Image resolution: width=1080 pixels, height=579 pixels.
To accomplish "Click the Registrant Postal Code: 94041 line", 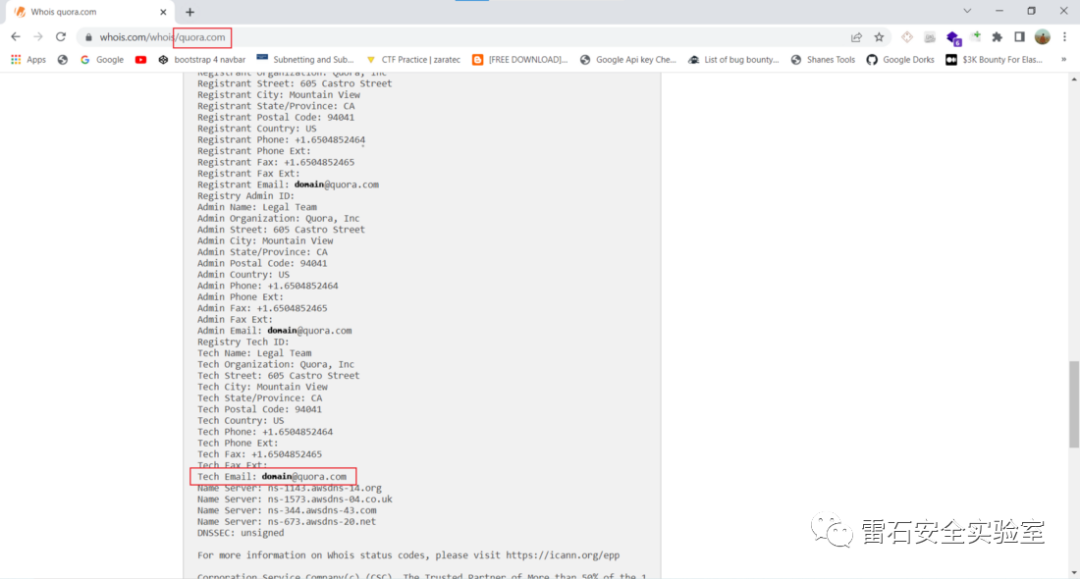I will click(276, 117).
